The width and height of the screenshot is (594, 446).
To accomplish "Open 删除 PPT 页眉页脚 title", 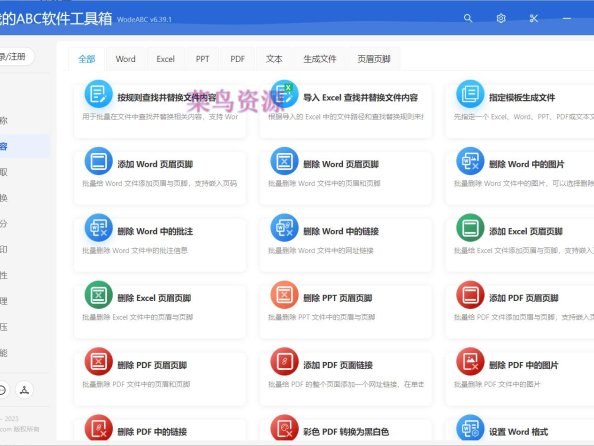I will tap(338, 298).
